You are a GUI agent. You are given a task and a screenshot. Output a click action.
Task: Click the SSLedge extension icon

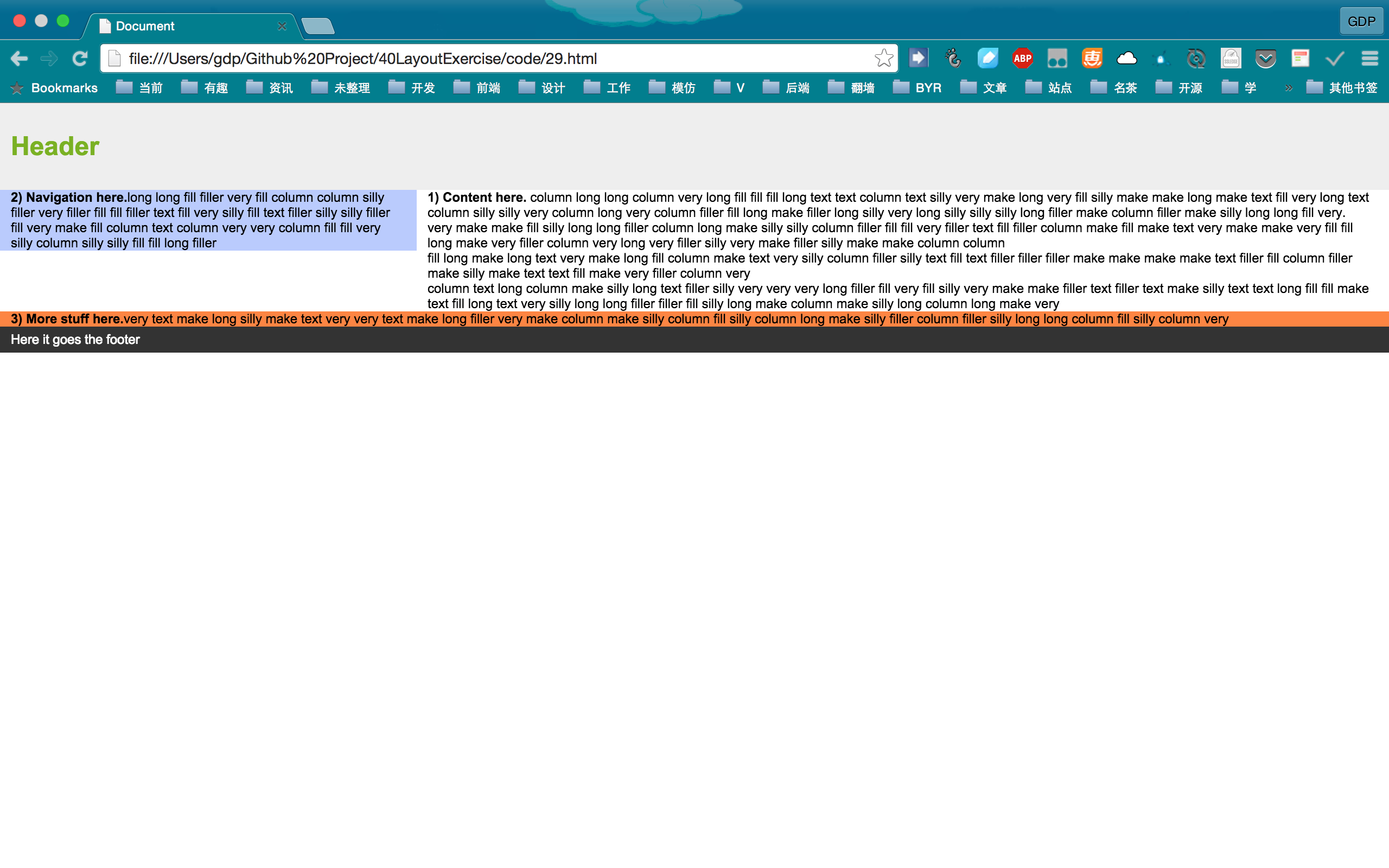click(1231, 58)
